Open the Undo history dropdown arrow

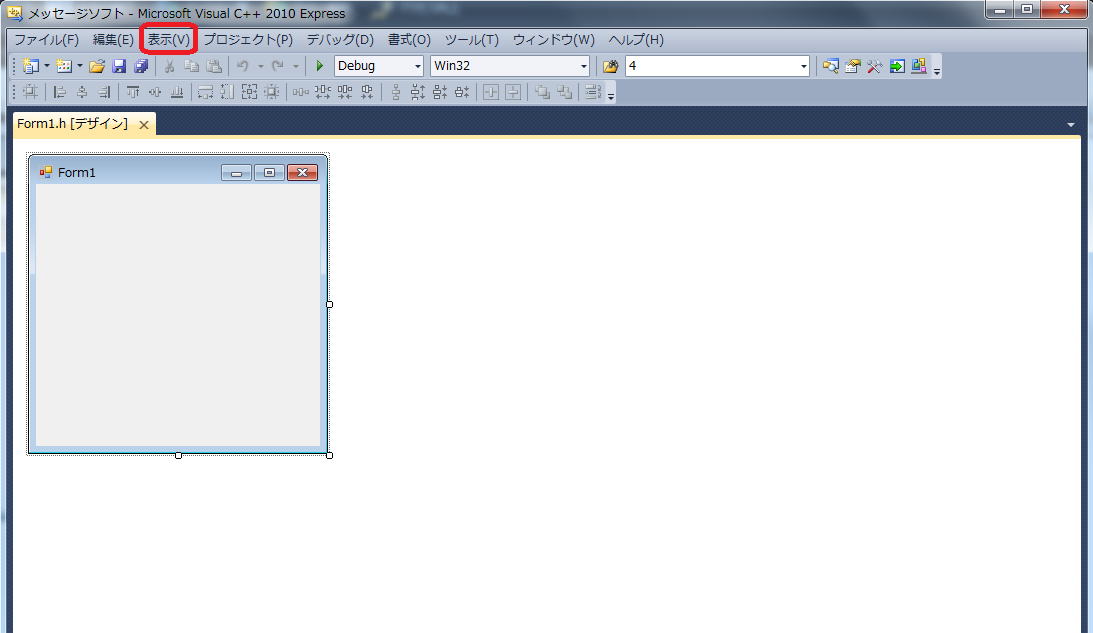260,66
